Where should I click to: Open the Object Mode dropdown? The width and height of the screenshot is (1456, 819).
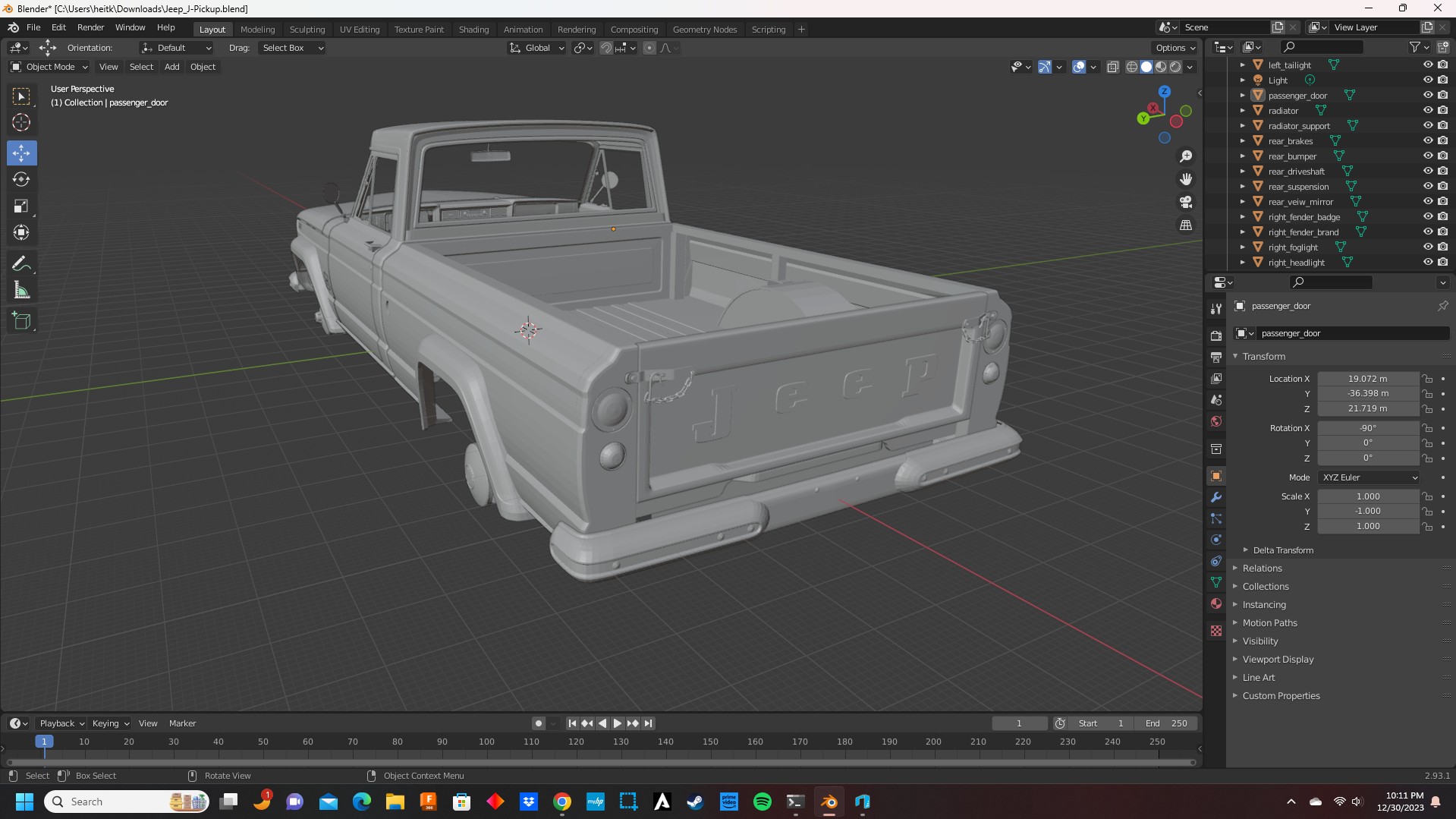(49, 67)
